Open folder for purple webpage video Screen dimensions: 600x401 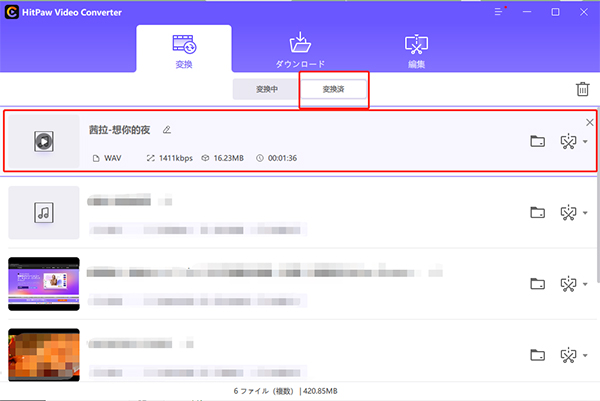tap(538, 284)
